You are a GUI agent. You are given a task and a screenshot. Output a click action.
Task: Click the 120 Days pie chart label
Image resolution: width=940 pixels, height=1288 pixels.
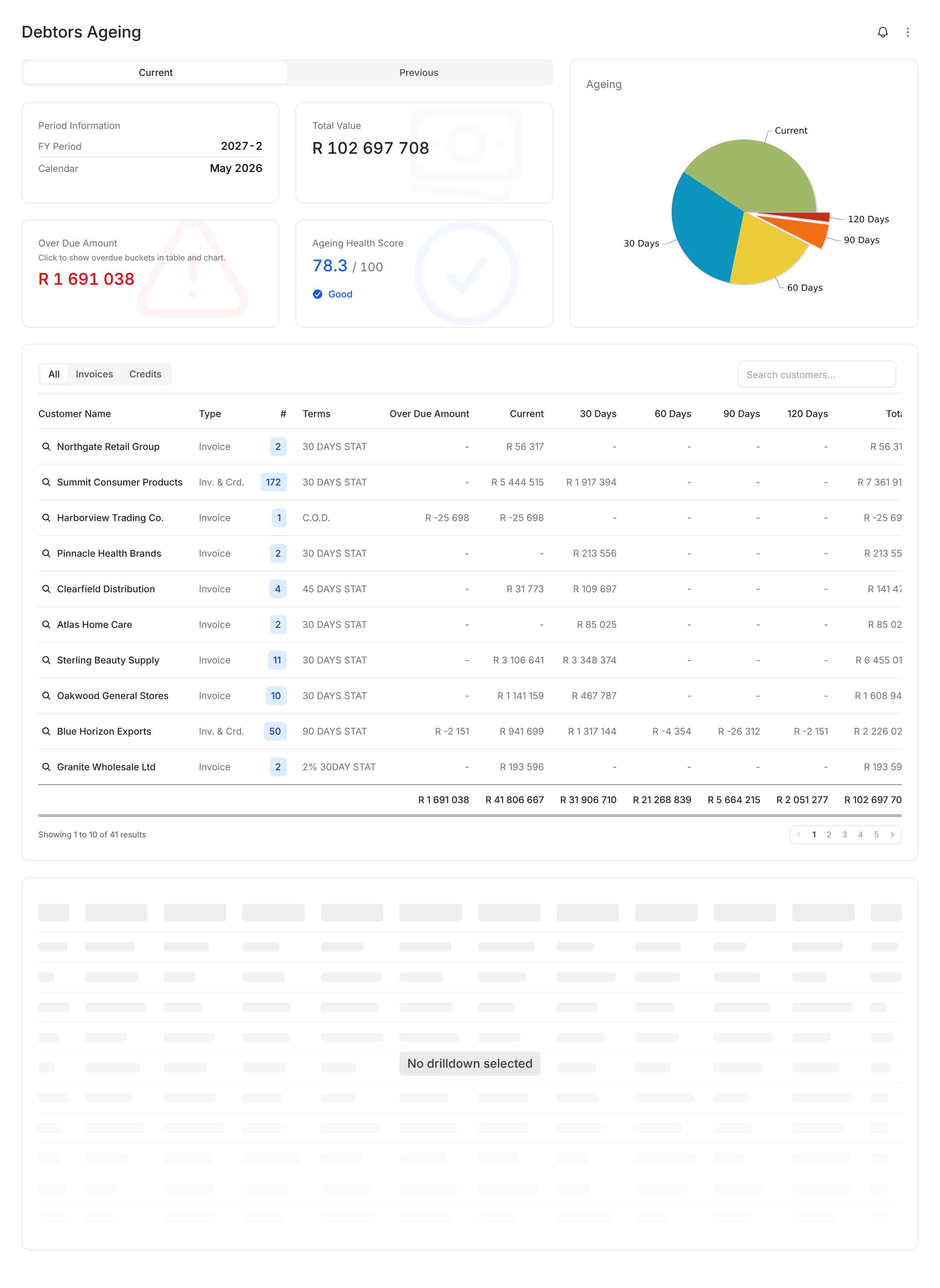pyautogui.click(x=868, y=219)
